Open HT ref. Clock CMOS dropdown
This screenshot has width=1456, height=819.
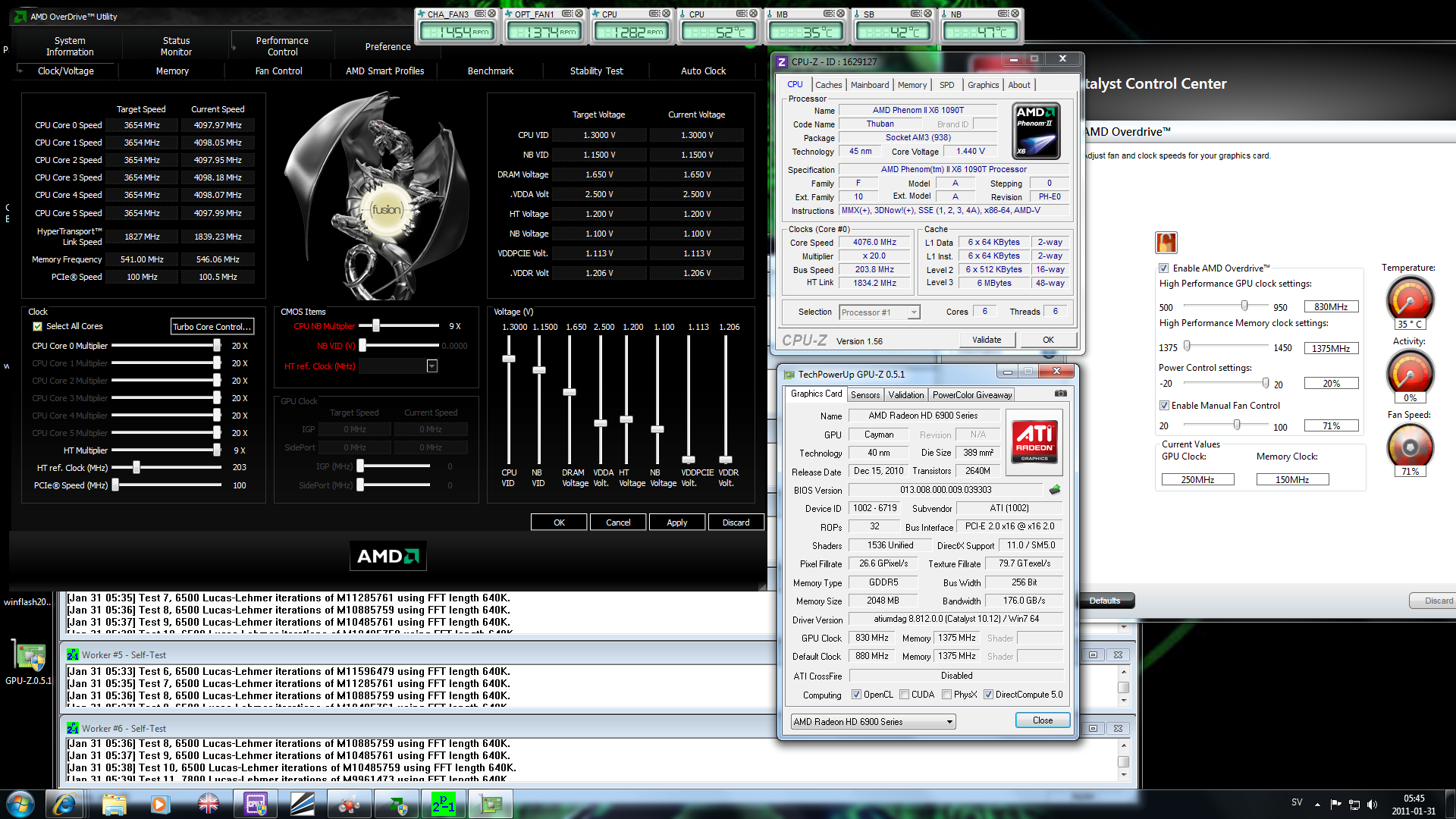click(431, 366)
